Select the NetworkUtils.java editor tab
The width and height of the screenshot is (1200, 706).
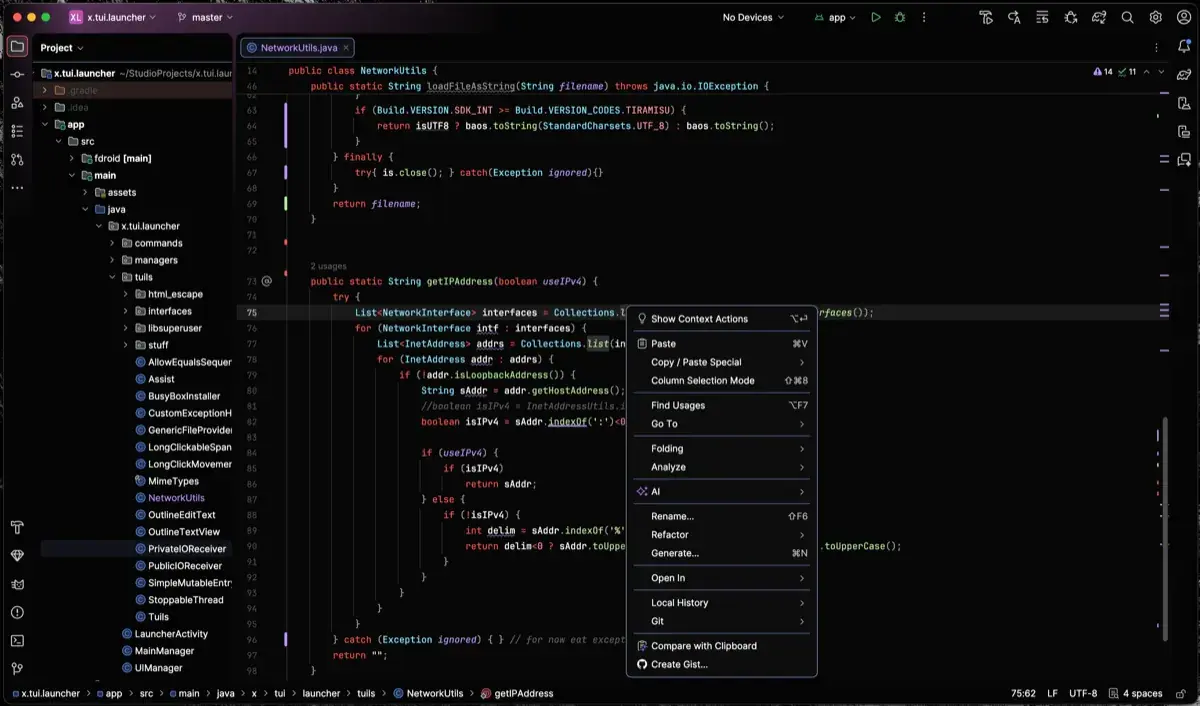(x=297, y=47)
